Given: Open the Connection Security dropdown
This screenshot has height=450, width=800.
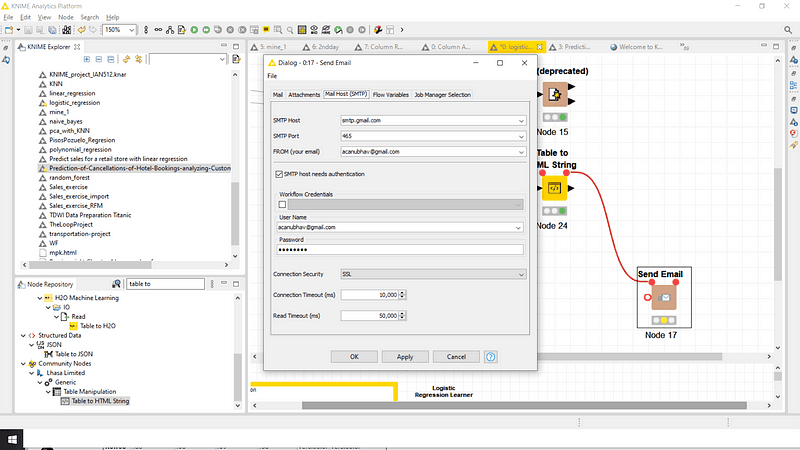Looking at the screenshot, I should tap(521, 274).
